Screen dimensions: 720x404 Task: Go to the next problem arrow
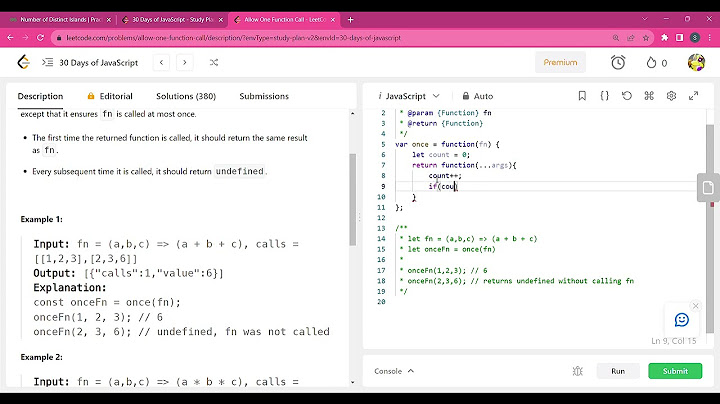pos(185,62)
